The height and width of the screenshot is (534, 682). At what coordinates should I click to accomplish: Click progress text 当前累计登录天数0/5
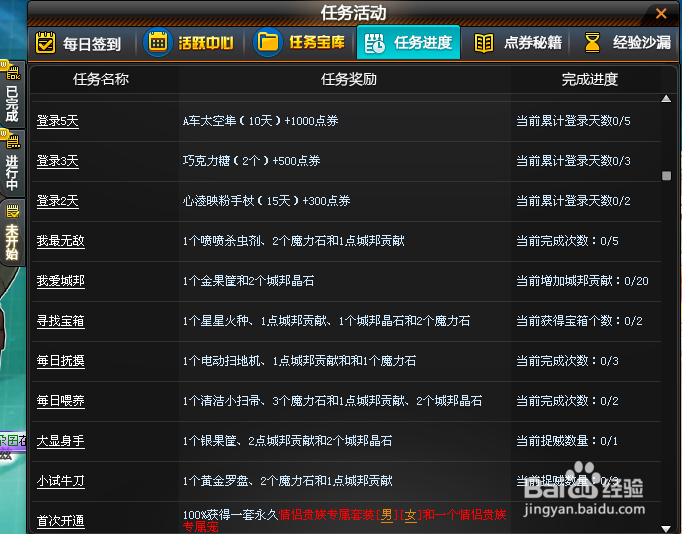click(x=573, y=121)
